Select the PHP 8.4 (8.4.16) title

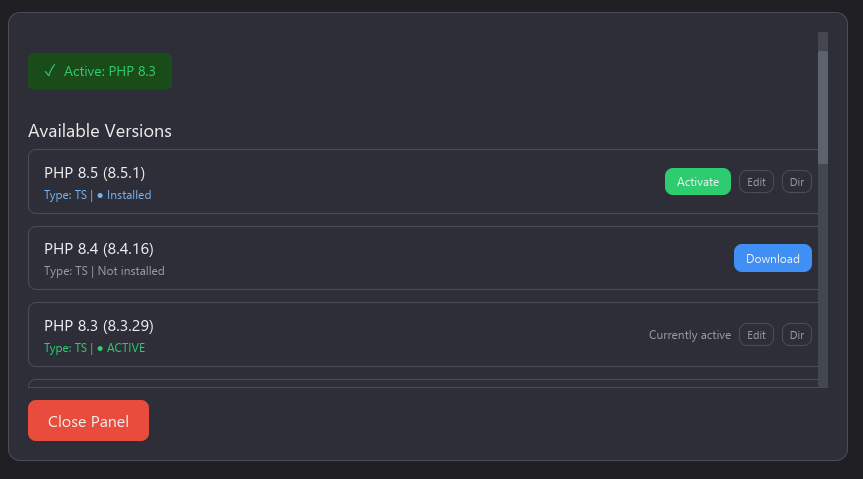[99, 249]
